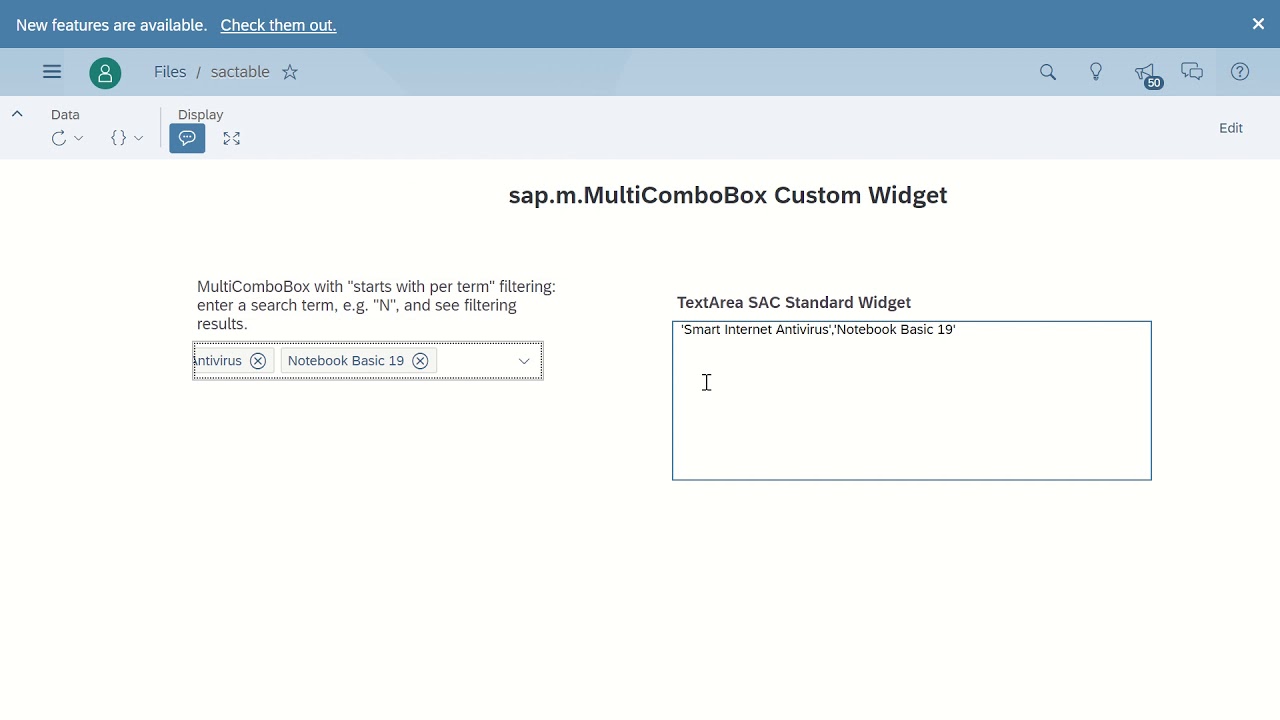Toggle the comment mode display button
Screen dimensions: 1280x720
(x=187, y=139)
